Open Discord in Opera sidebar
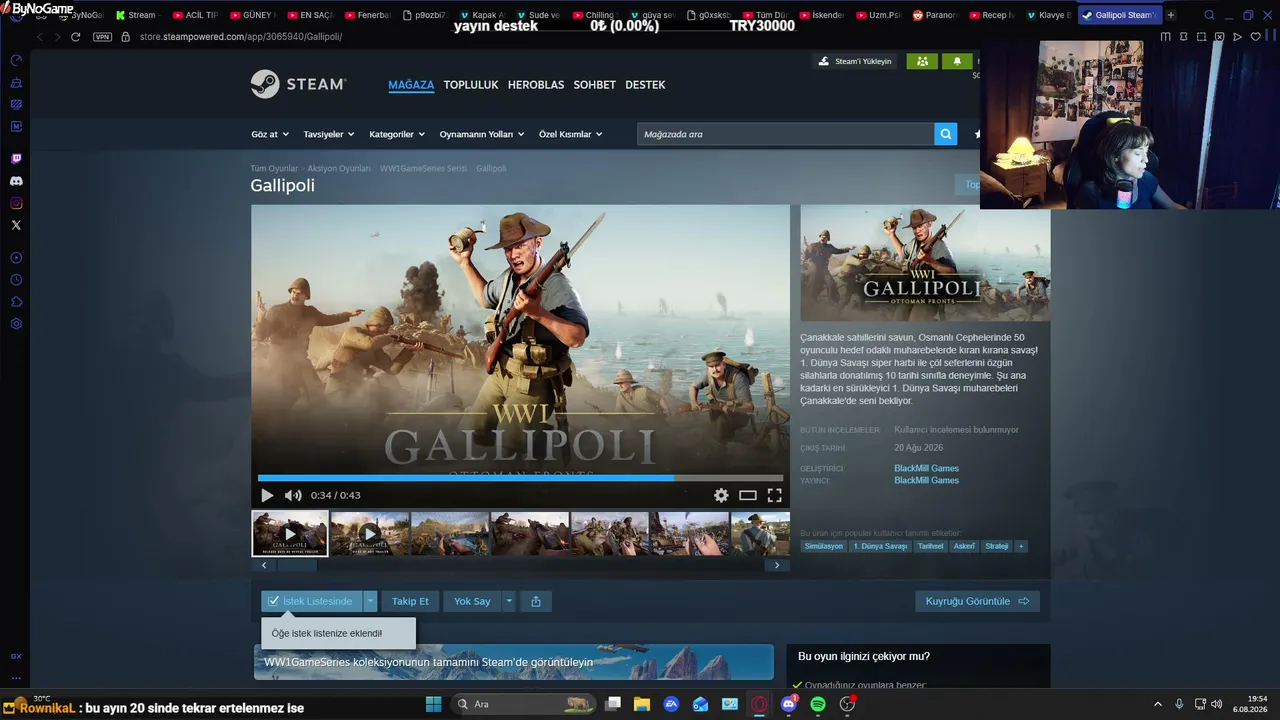 click(x=16, y=181)
